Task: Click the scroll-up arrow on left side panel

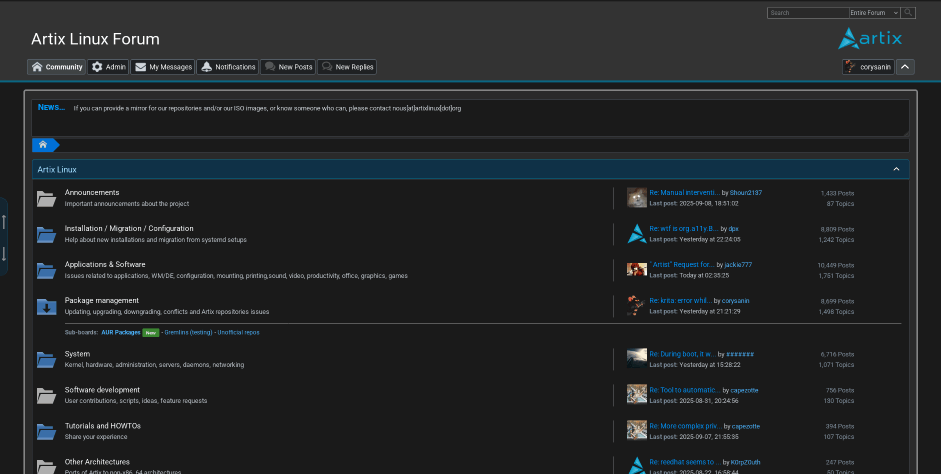Action: click(x=4, y=221)
